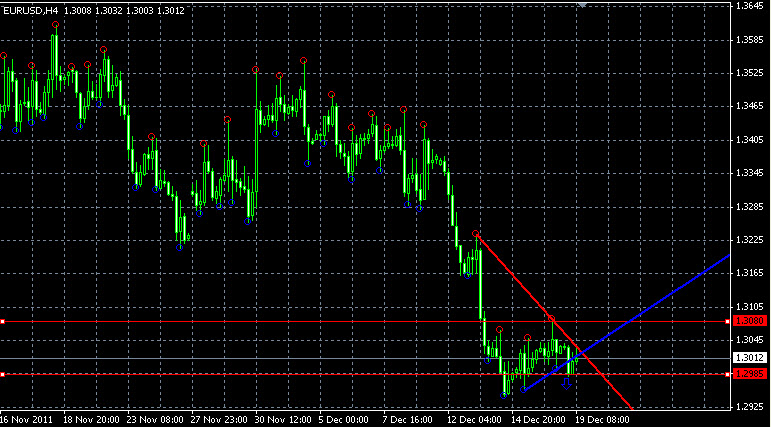Click the gray chart shift triangle marker

pos(582,5)
